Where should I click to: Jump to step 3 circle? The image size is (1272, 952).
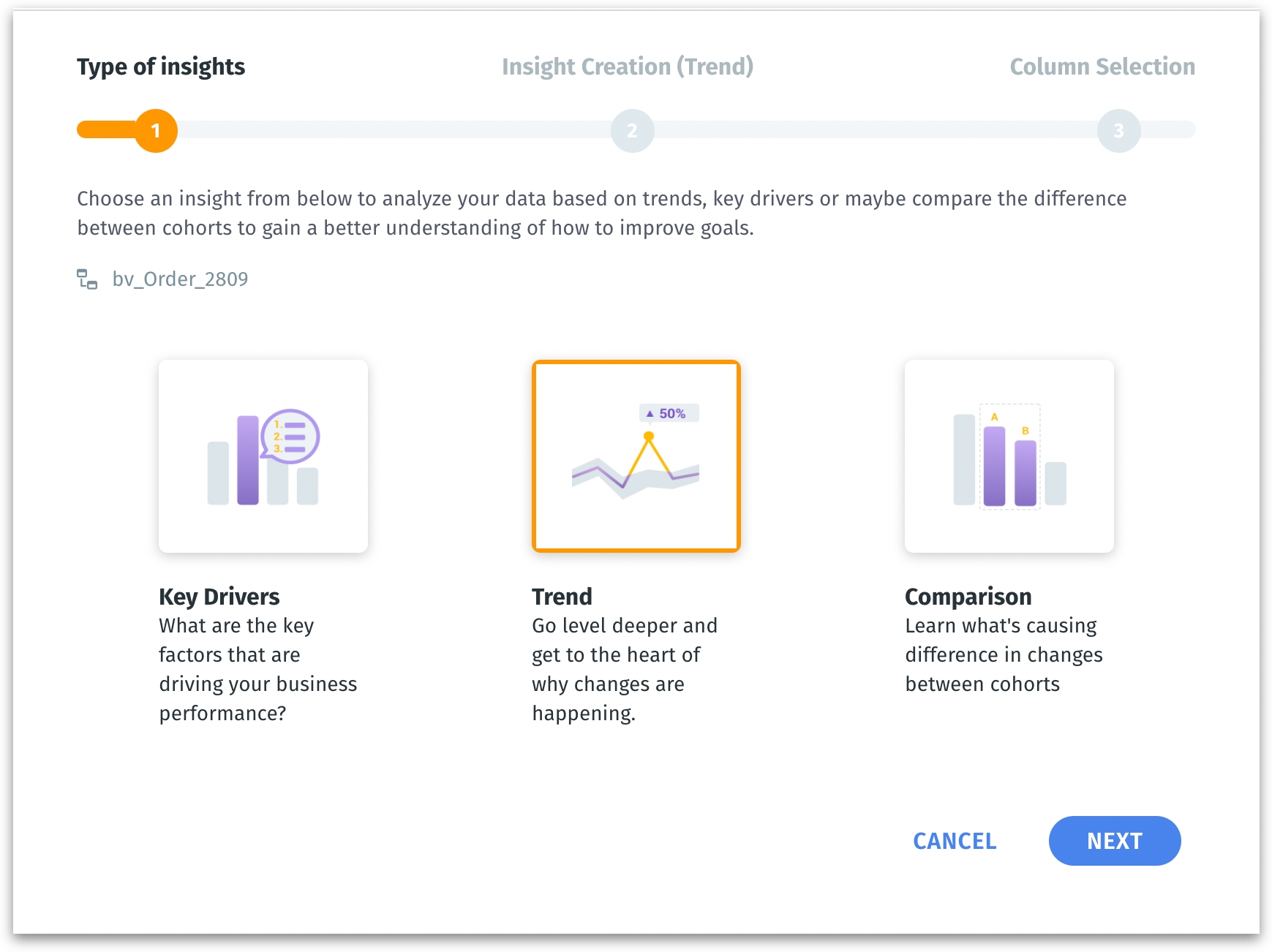[x=1118, y=131]
